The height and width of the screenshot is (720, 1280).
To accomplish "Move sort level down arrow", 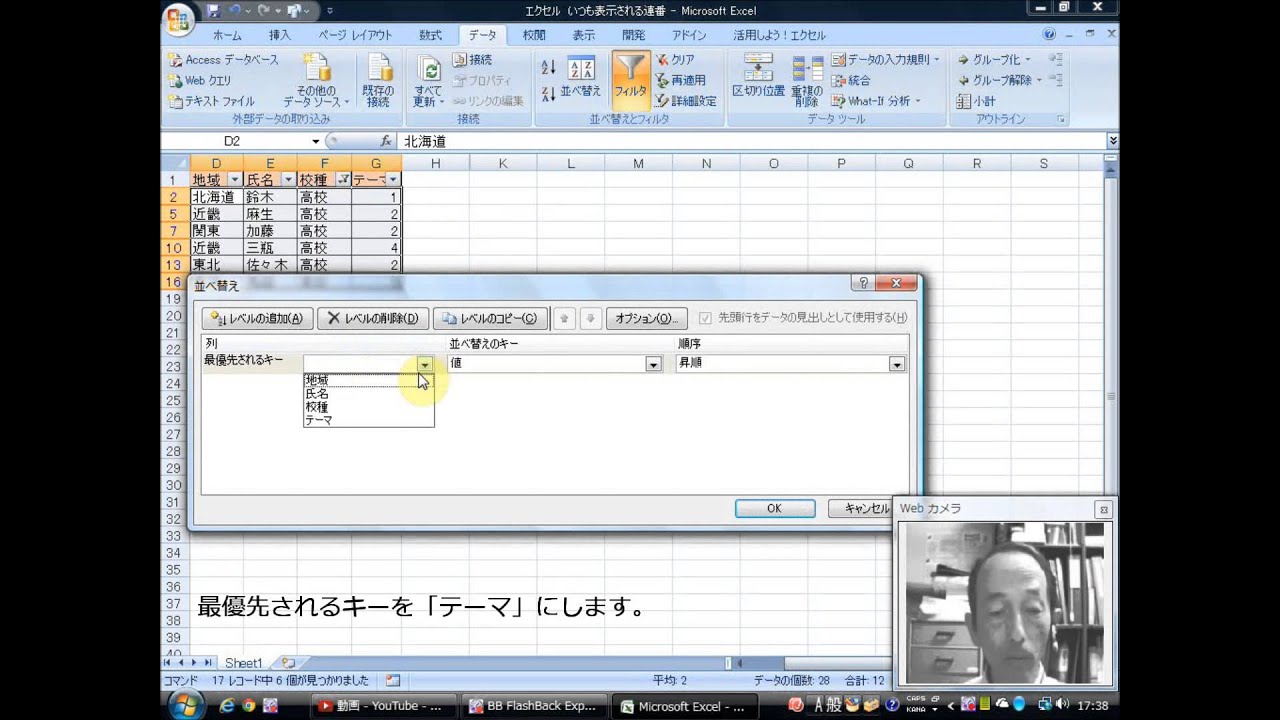I will [590, 318].
